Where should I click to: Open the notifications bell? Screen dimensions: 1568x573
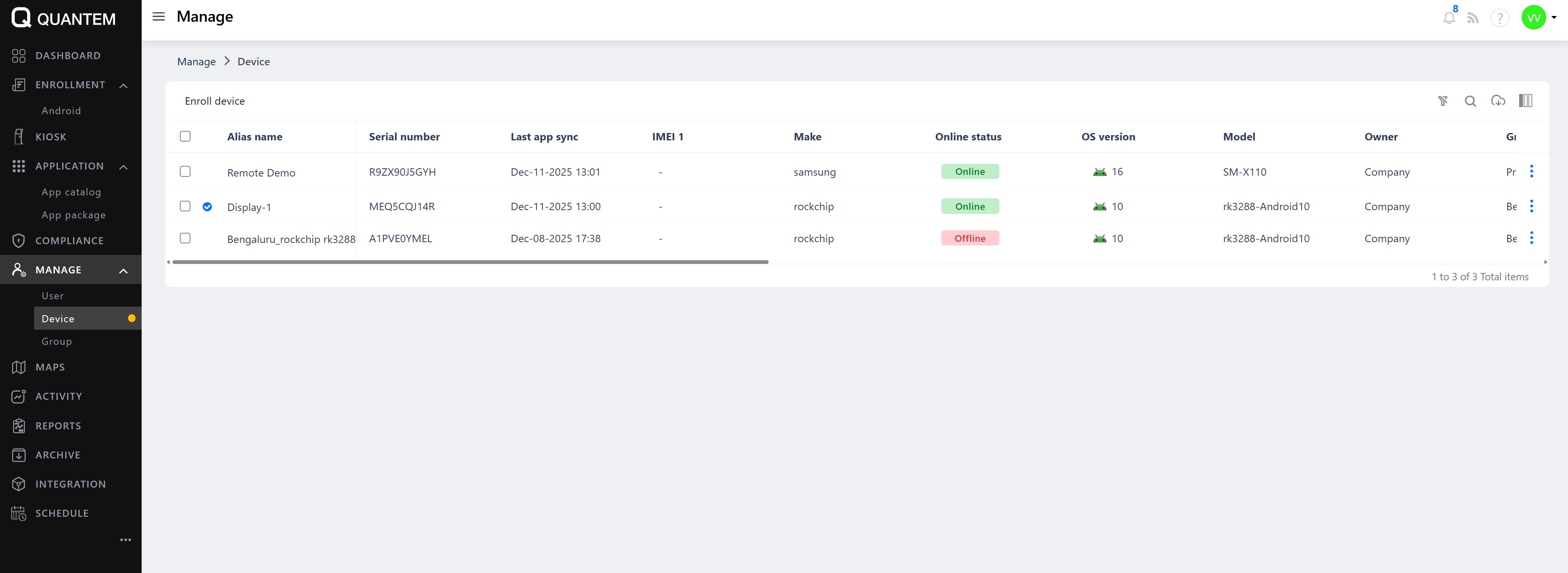(1449, 18)
